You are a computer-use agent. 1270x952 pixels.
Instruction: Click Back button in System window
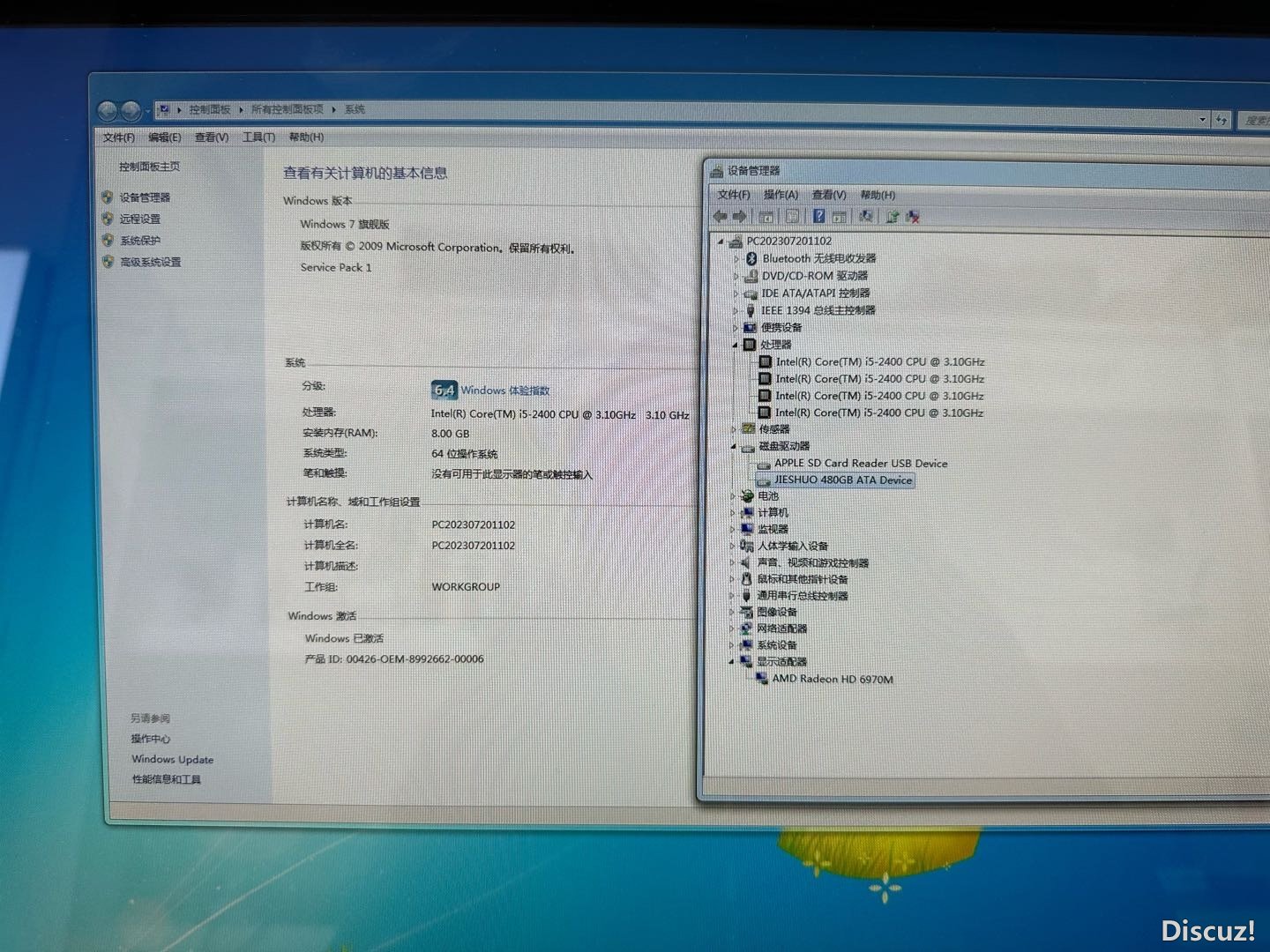click(x=108, y=110)
